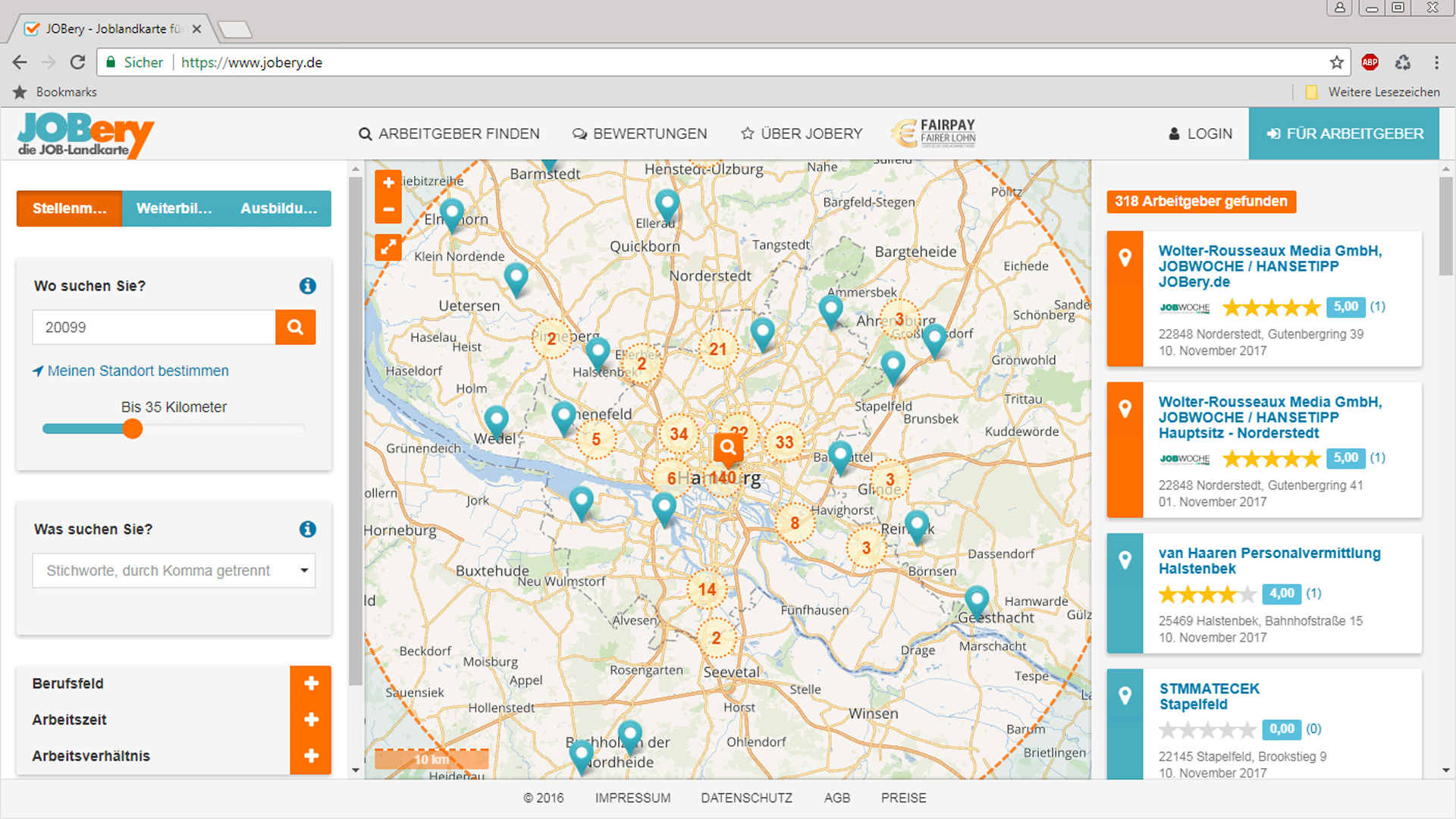Zoom out on the map with minus button
Image resolution: width=1456 pixels, height=819 pixels.
[388, 210]
